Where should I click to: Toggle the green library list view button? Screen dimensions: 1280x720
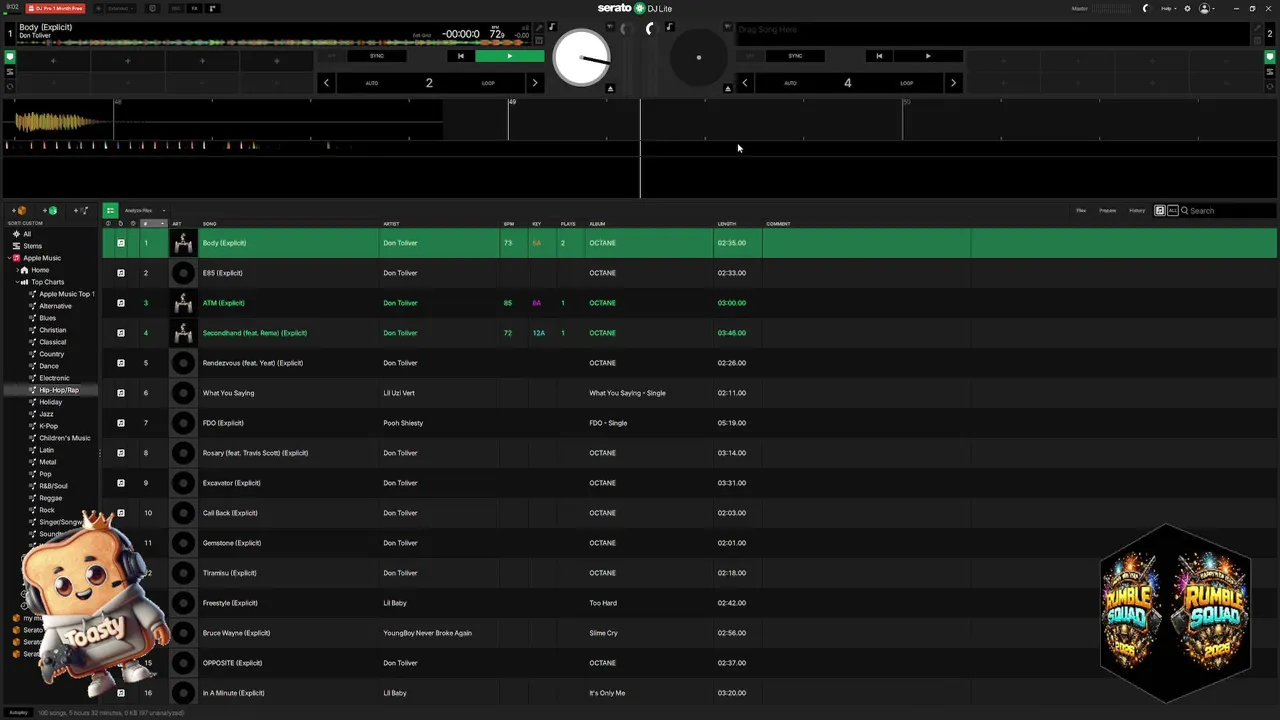110,211
